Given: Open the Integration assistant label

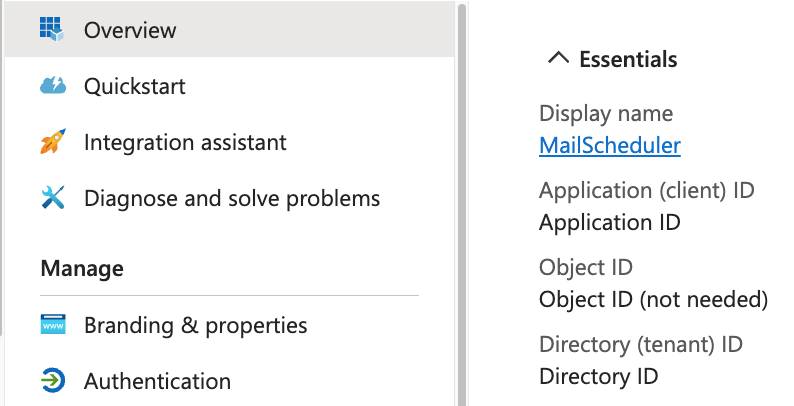Looking at the screenshot, I should point(185,142).
